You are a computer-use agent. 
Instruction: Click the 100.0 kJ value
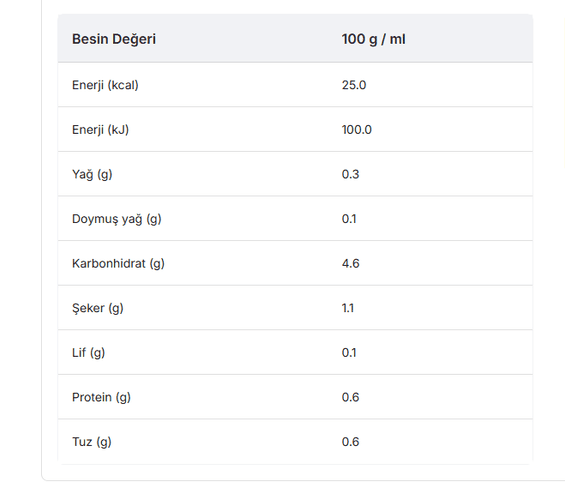click(x=357, y=130)
